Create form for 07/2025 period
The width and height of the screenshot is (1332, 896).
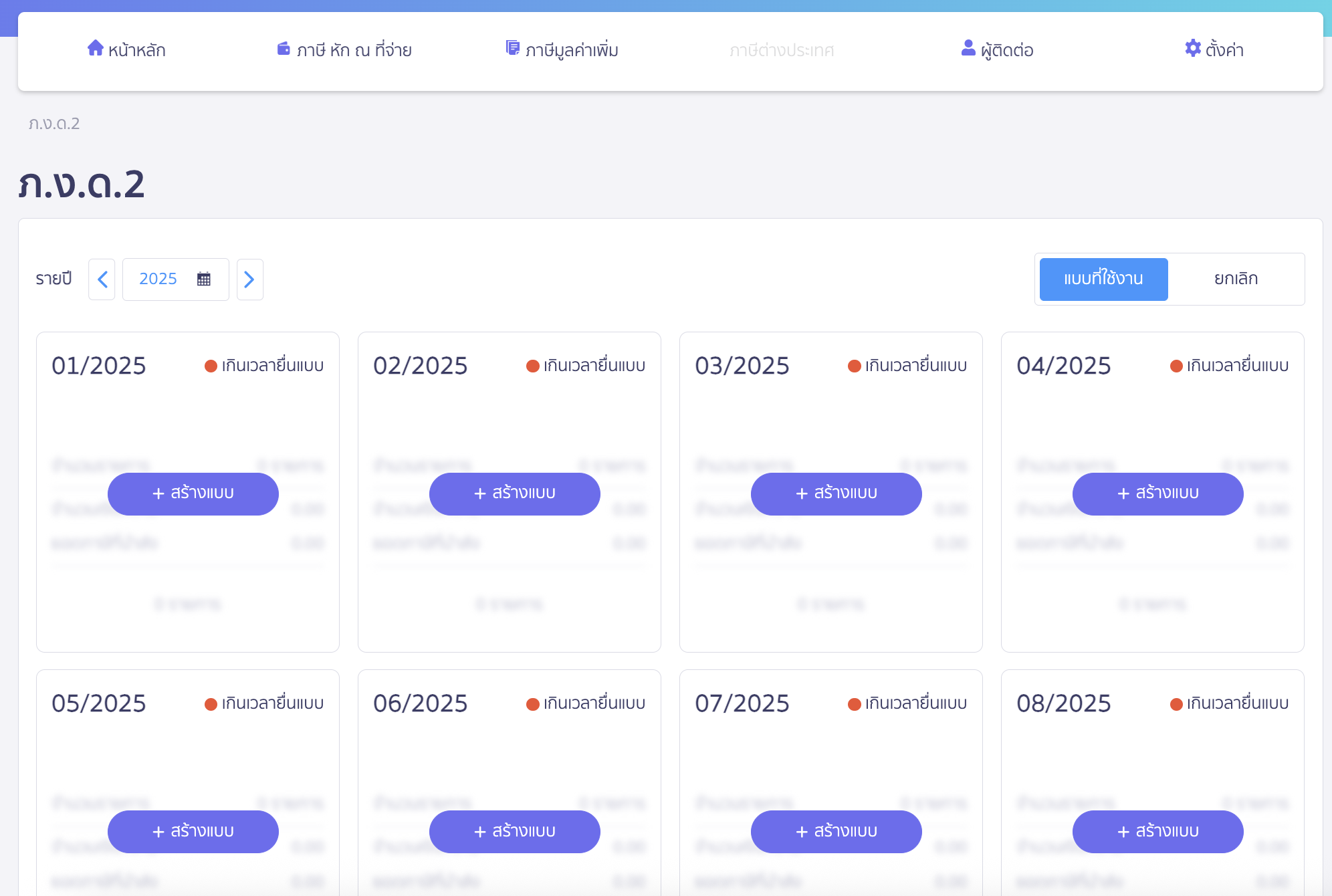[x=836, y=831]
